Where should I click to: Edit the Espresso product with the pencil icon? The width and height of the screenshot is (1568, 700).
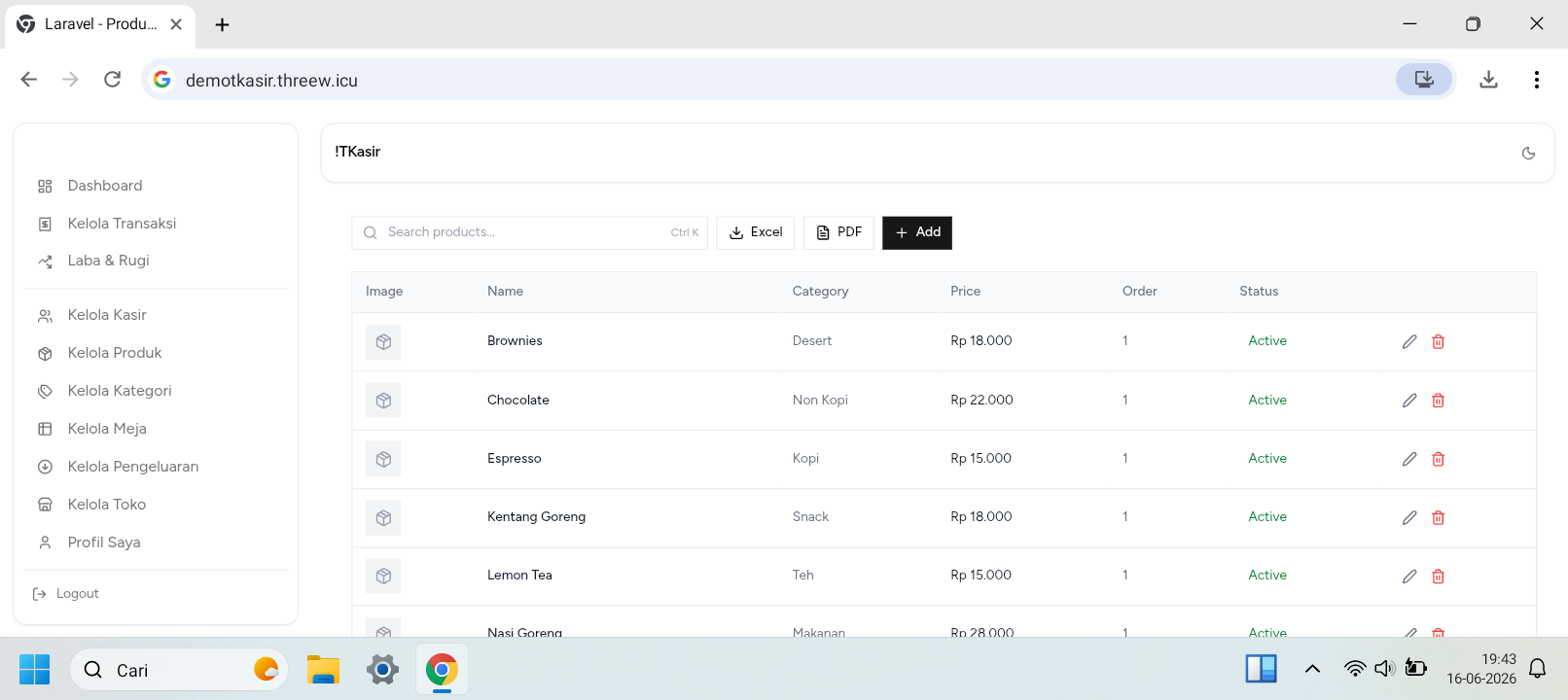point(1409,459)
